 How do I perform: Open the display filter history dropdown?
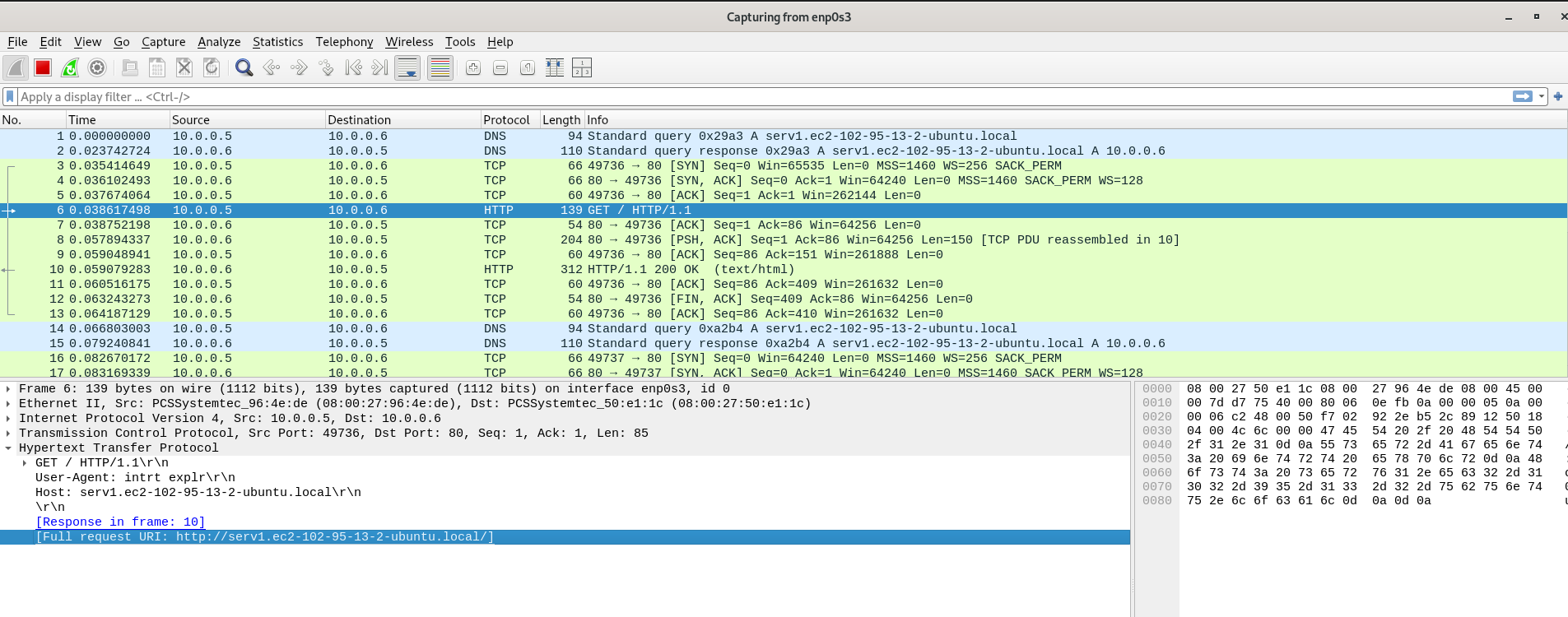click(x=1542, y=97)
